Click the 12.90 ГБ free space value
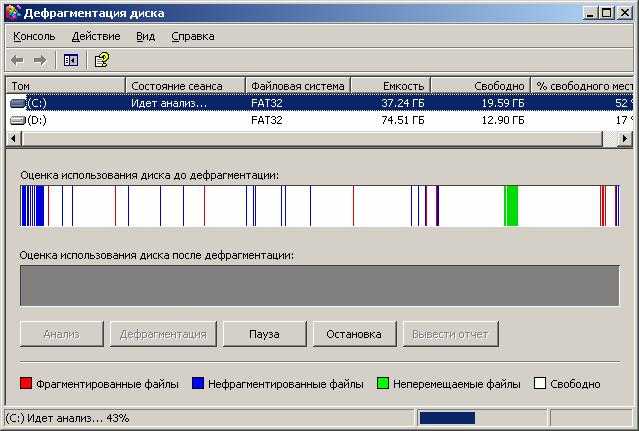This screenshot has width=639, height=431. (503, 120)
